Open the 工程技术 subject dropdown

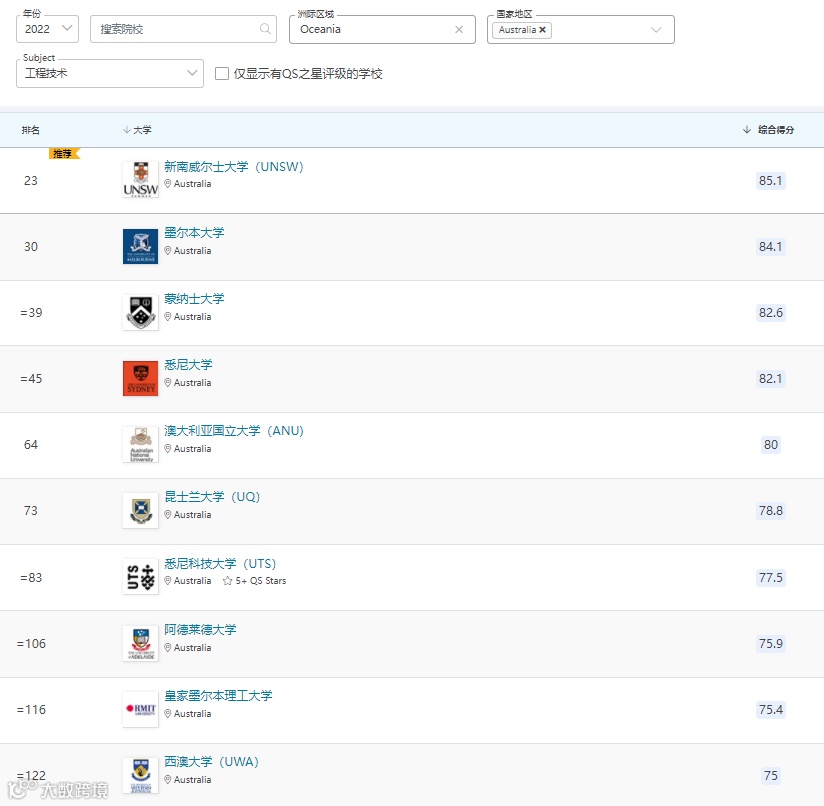110,73
